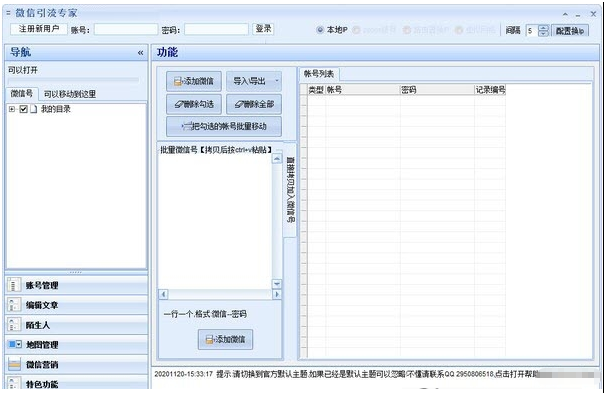Click the horizontal scroll left arrow
Screen dimensions: 606x395
[163, 295]
